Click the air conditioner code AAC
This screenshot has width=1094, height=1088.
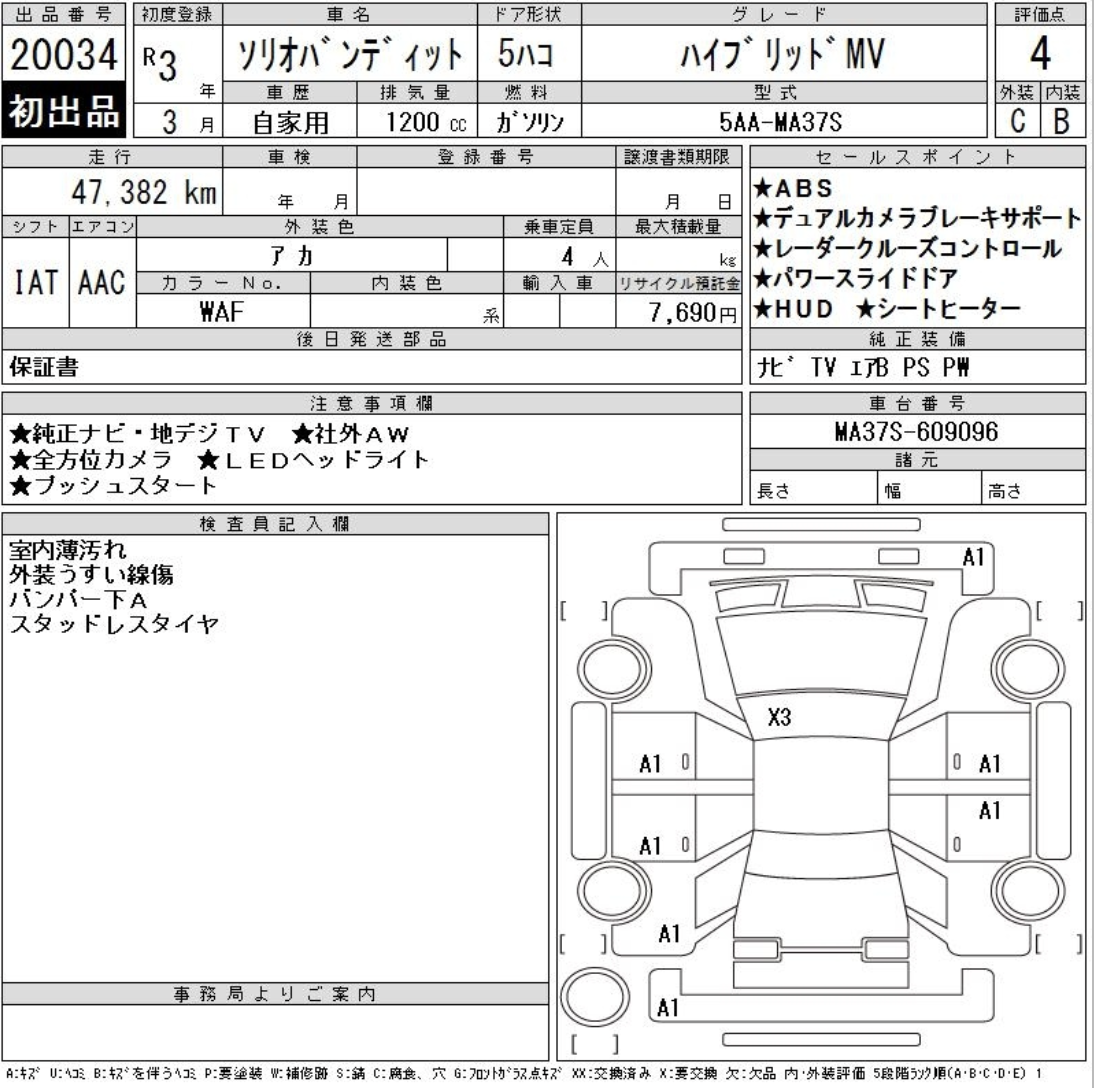[102, 283]
